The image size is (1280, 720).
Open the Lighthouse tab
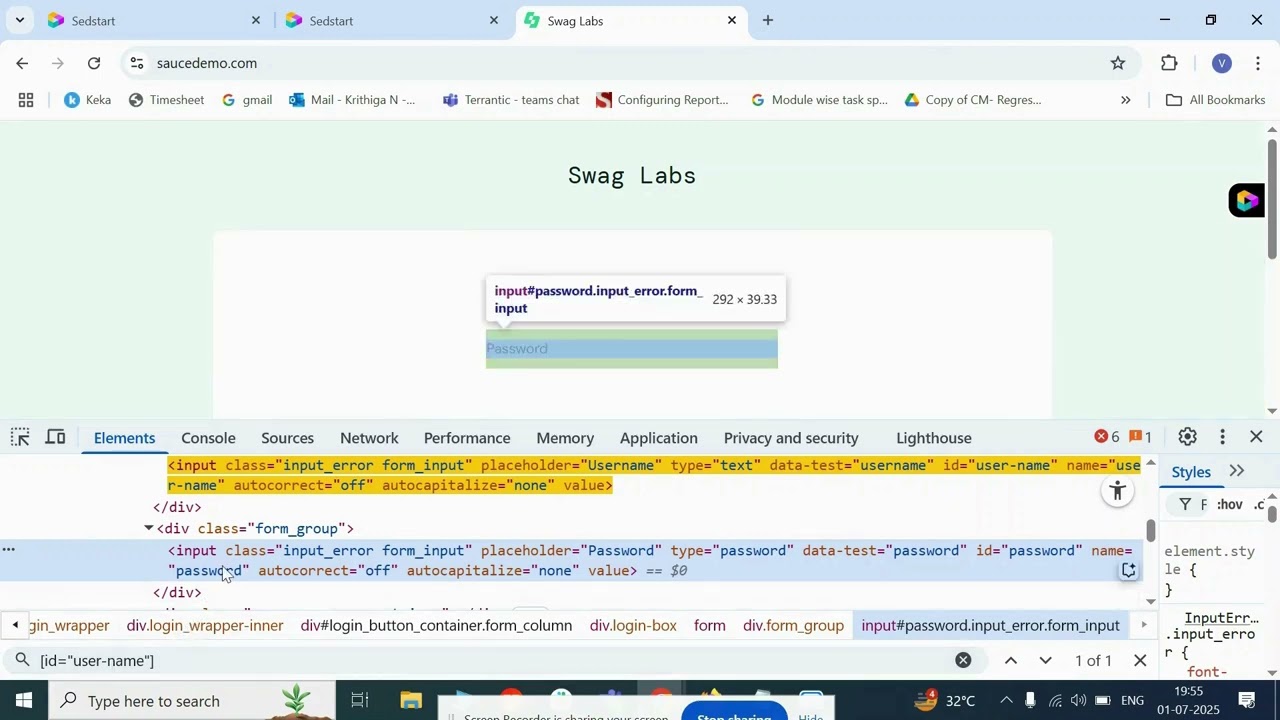click(x=934, y=438)
